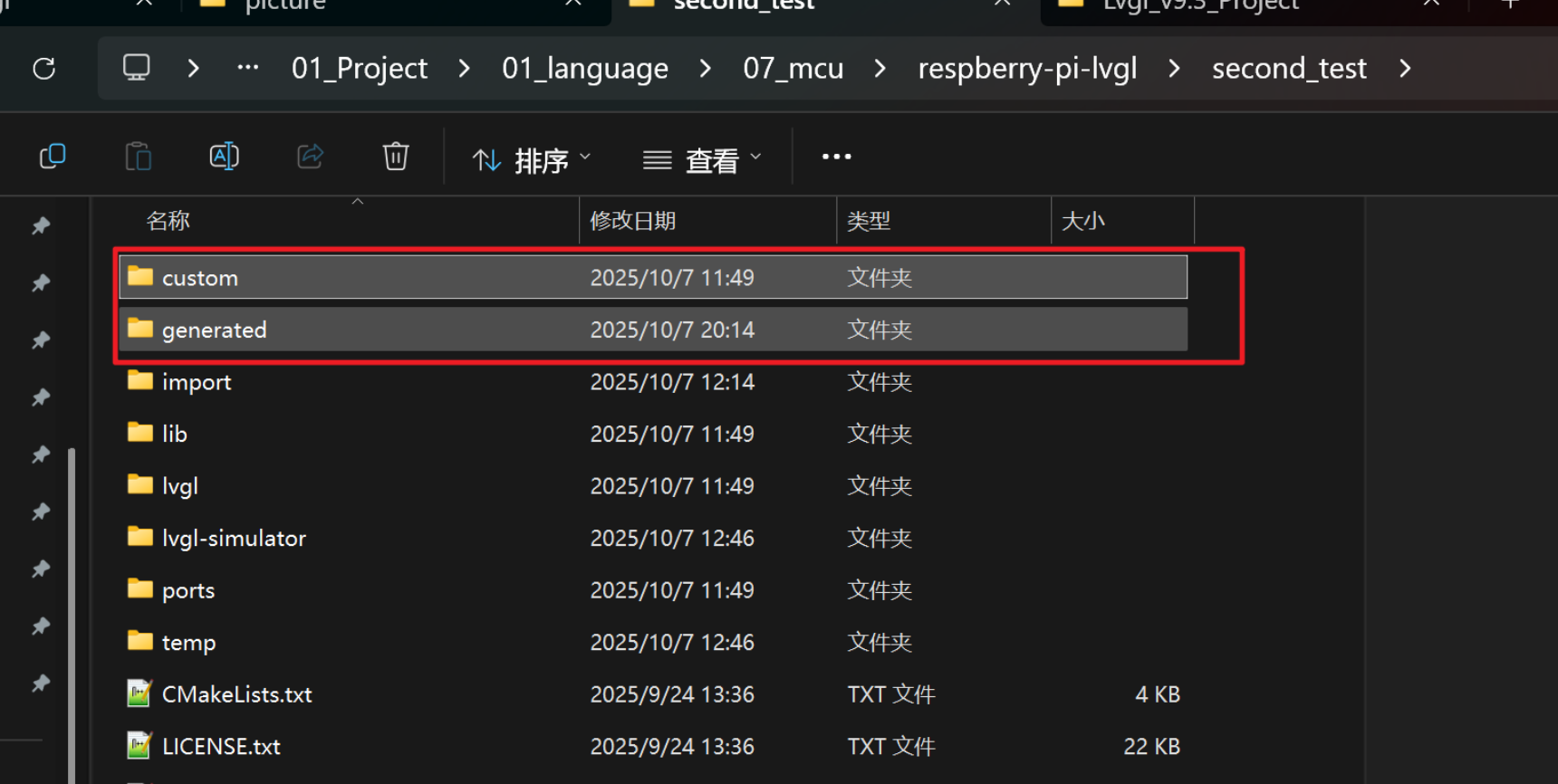Expand chevron after 07_mcu breadcrumb
This screenshot has width=1558, height=784.
click(880, 69)
